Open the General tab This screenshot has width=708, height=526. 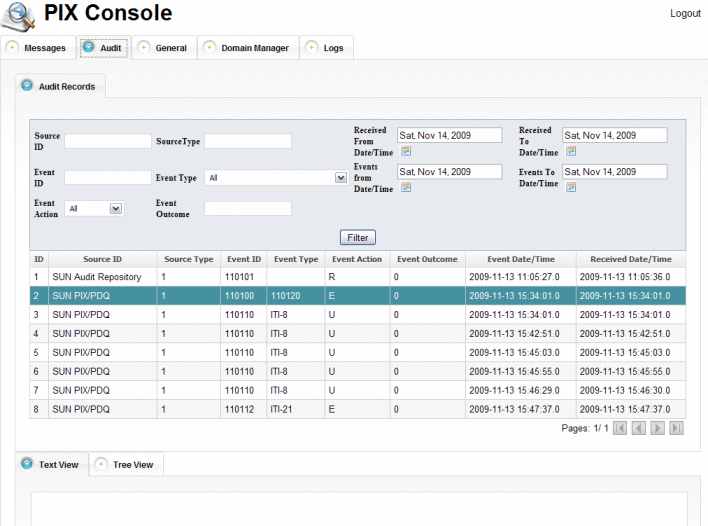[164, 48]
